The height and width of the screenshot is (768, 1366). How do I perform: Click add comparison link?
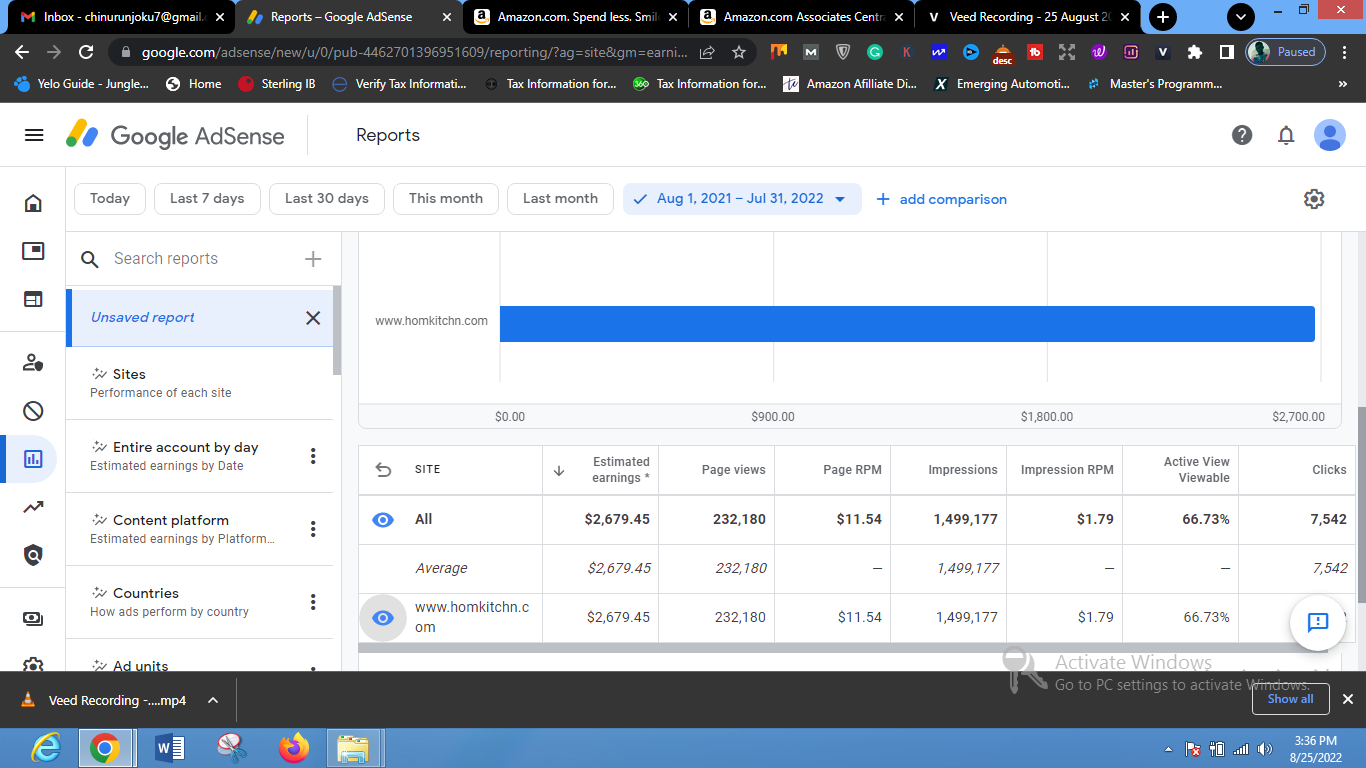coord(941,199)
